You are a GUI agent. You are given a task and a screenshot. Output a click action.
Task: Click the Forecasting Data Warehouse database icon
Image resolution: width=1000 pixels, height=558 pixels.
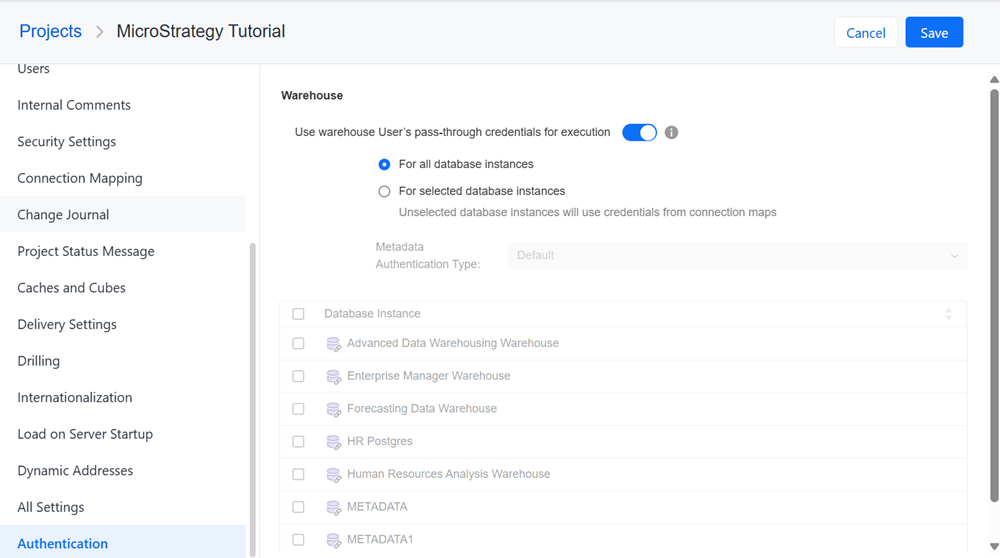[x=333, y=409]
